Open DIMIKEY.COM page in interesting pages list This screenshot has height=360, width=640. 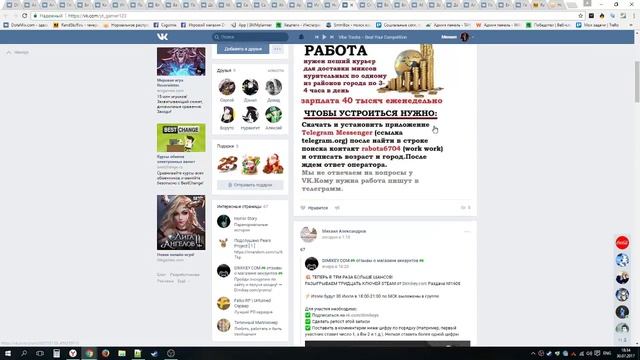coord(258,270)
